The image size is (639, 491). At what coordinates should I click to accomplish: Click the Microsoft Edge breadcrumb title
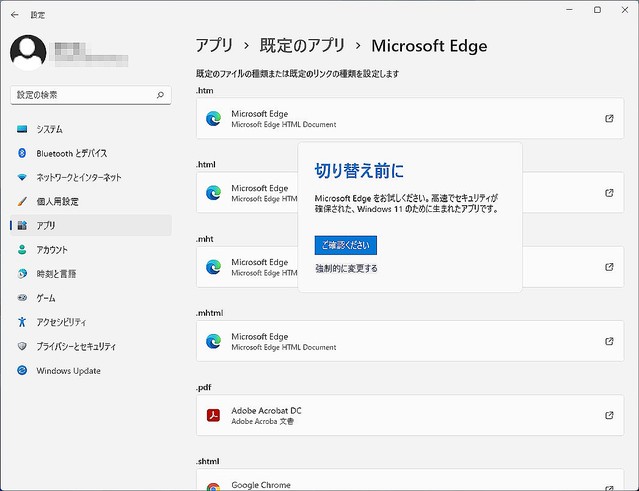click(429, 46)
